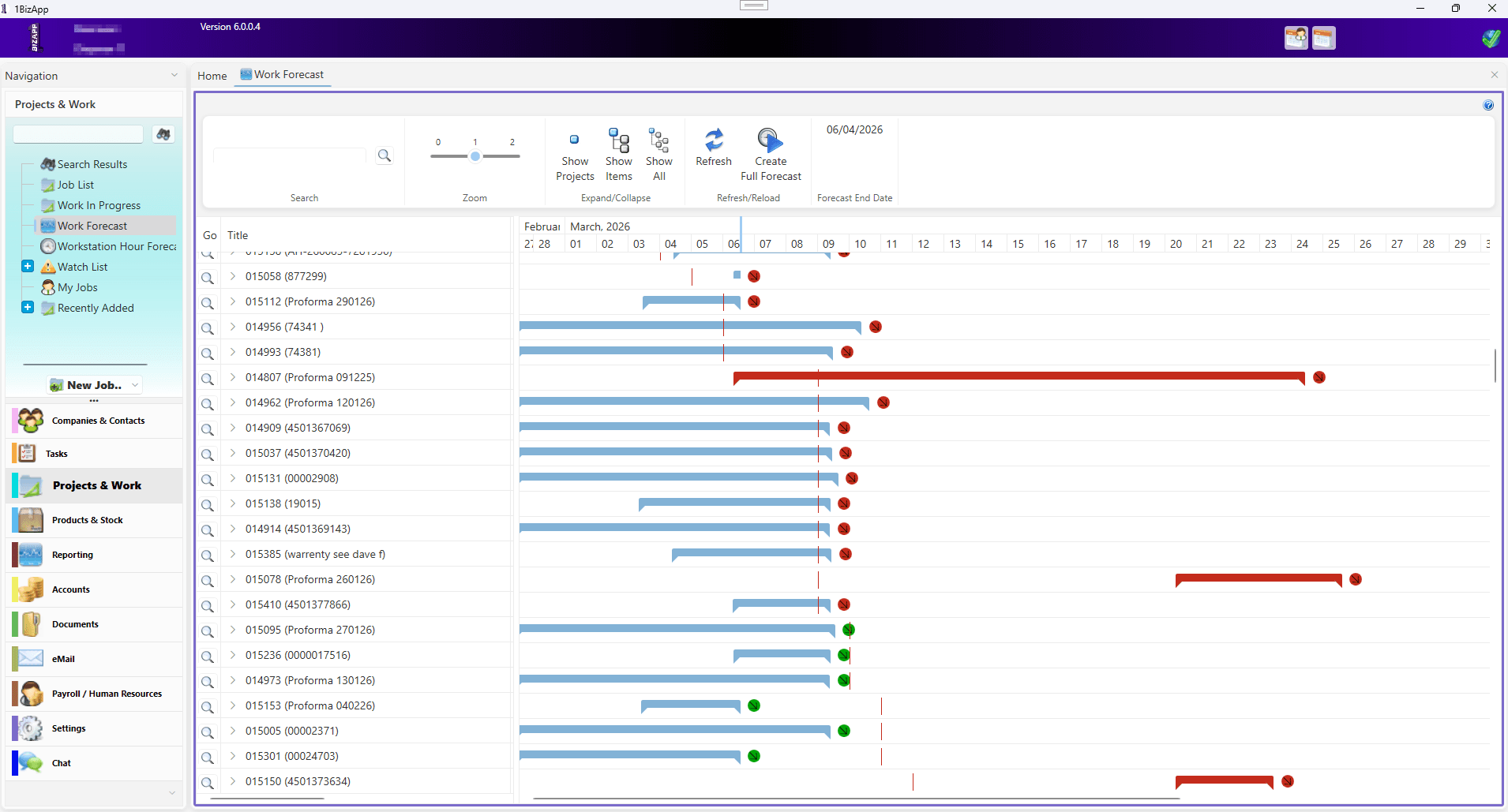Viewport: 1508px width, 812px height.
Task: Open the Accounts module
Action: [x=94, y=589]
